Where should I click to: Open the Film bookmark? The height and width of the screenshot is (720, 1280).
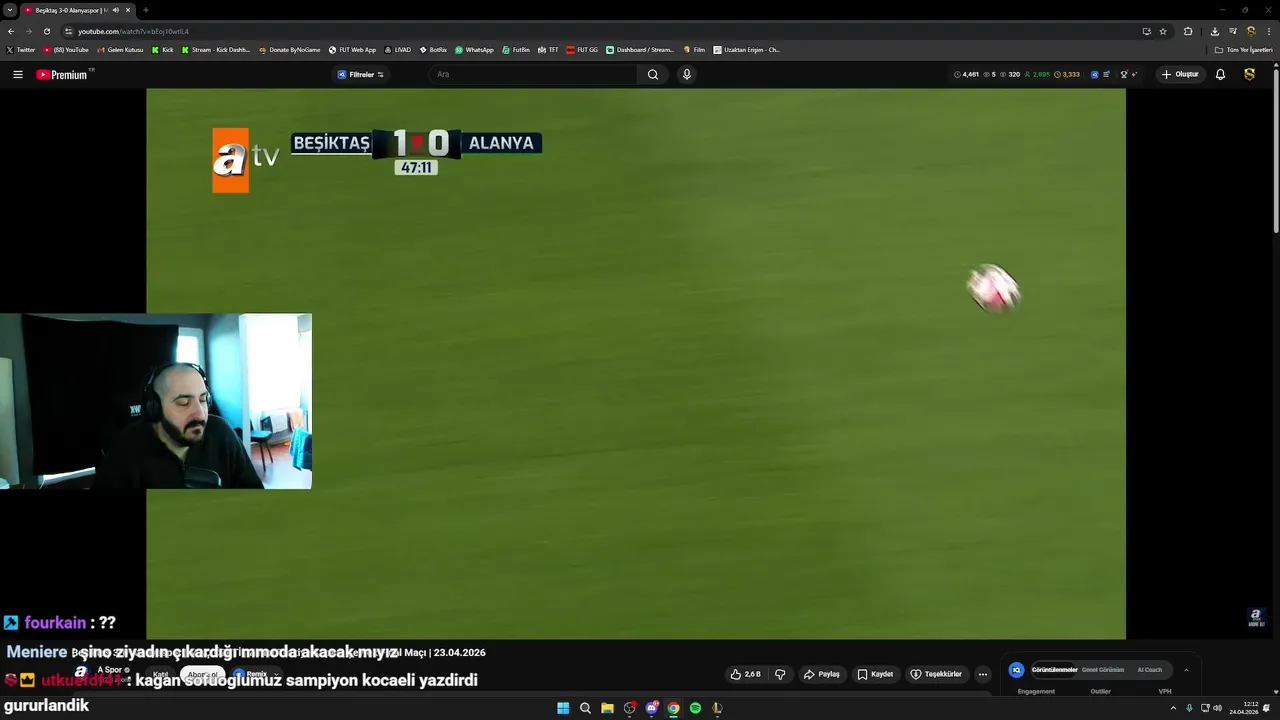[x=694, y=49]
